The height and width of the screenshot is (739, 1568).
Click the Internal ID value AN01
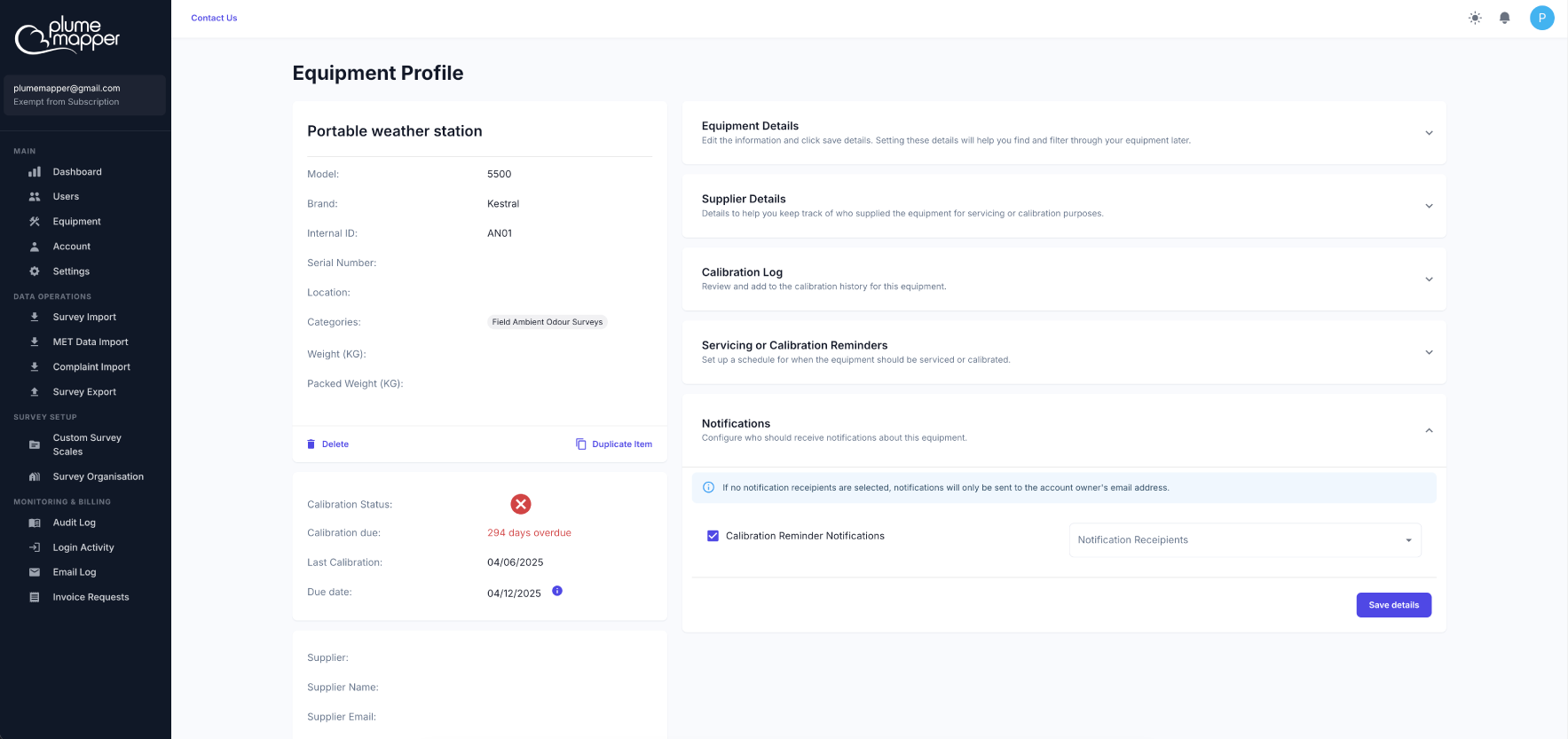[x=500, y=233]
